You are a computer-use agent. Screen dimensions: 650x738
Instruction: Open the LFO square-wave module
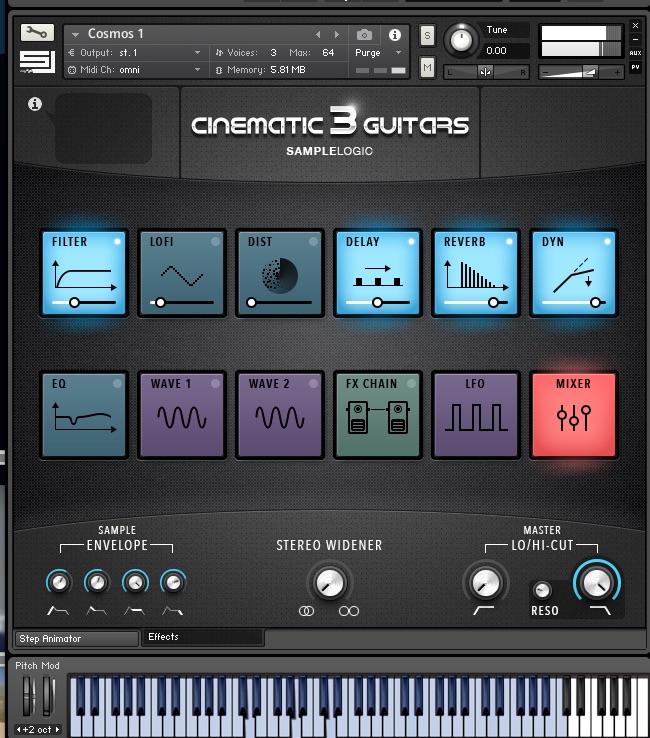[x=476, y=413]
